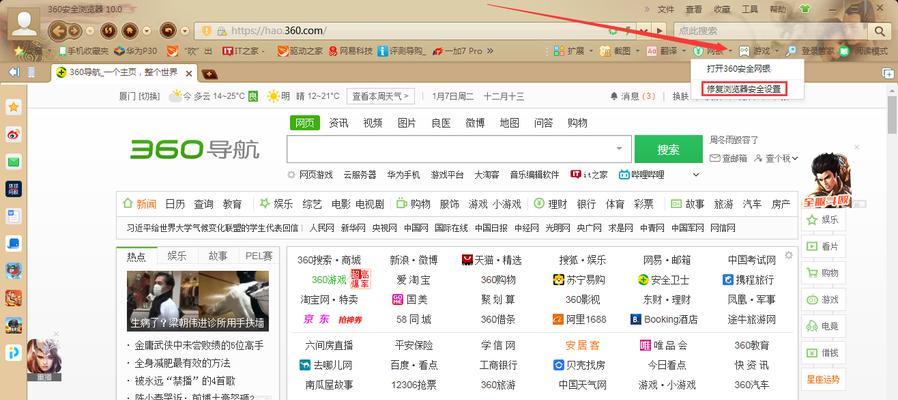Open the 扩展 extensions toolbar button
The height and width of the screenshot is (400, 898).
click(x=569, y=51)
